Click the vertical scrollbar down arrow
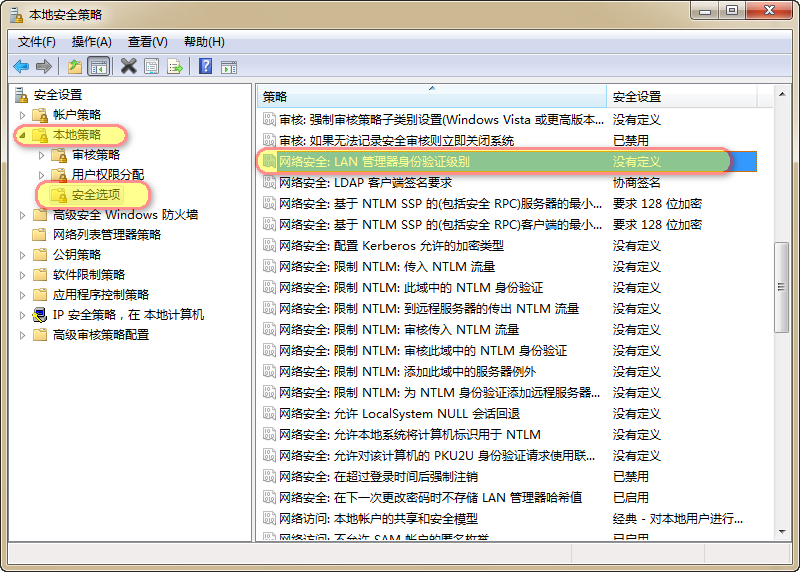This screenshot has width=800, height=572. point(782,529)
